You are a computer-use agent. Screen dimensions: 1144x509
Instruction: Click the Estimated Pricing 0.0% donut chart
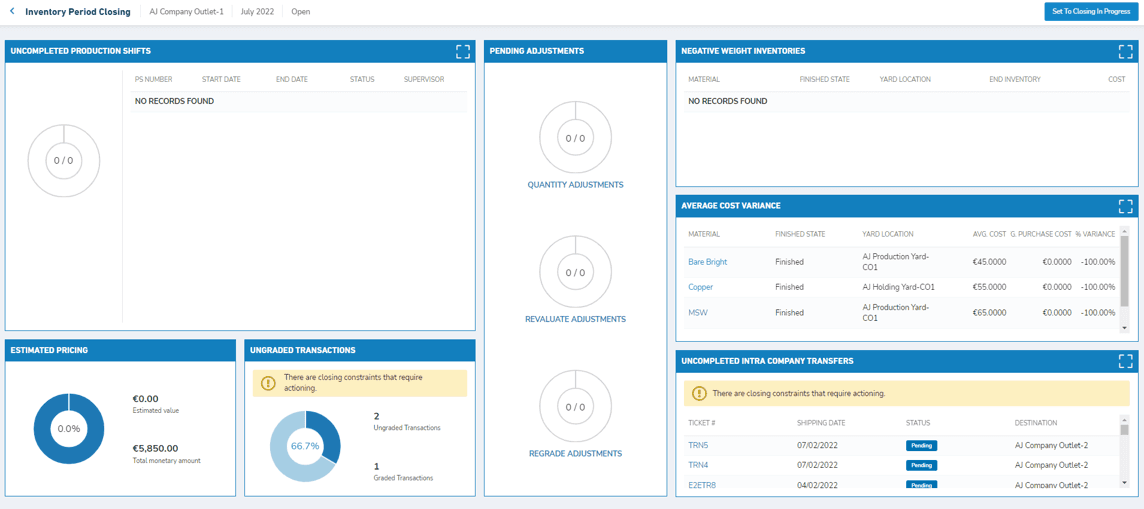pyautogui.click(x=69, y=429)
